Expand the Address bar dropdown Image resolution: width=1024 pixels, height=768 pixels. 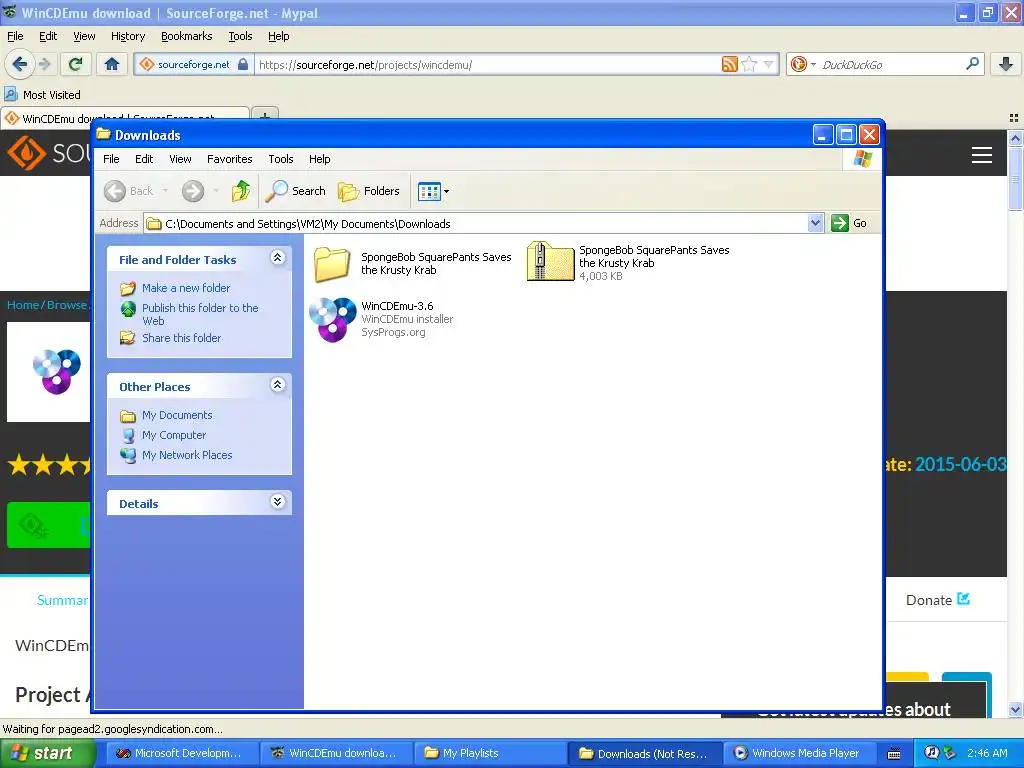coord(815,223)
